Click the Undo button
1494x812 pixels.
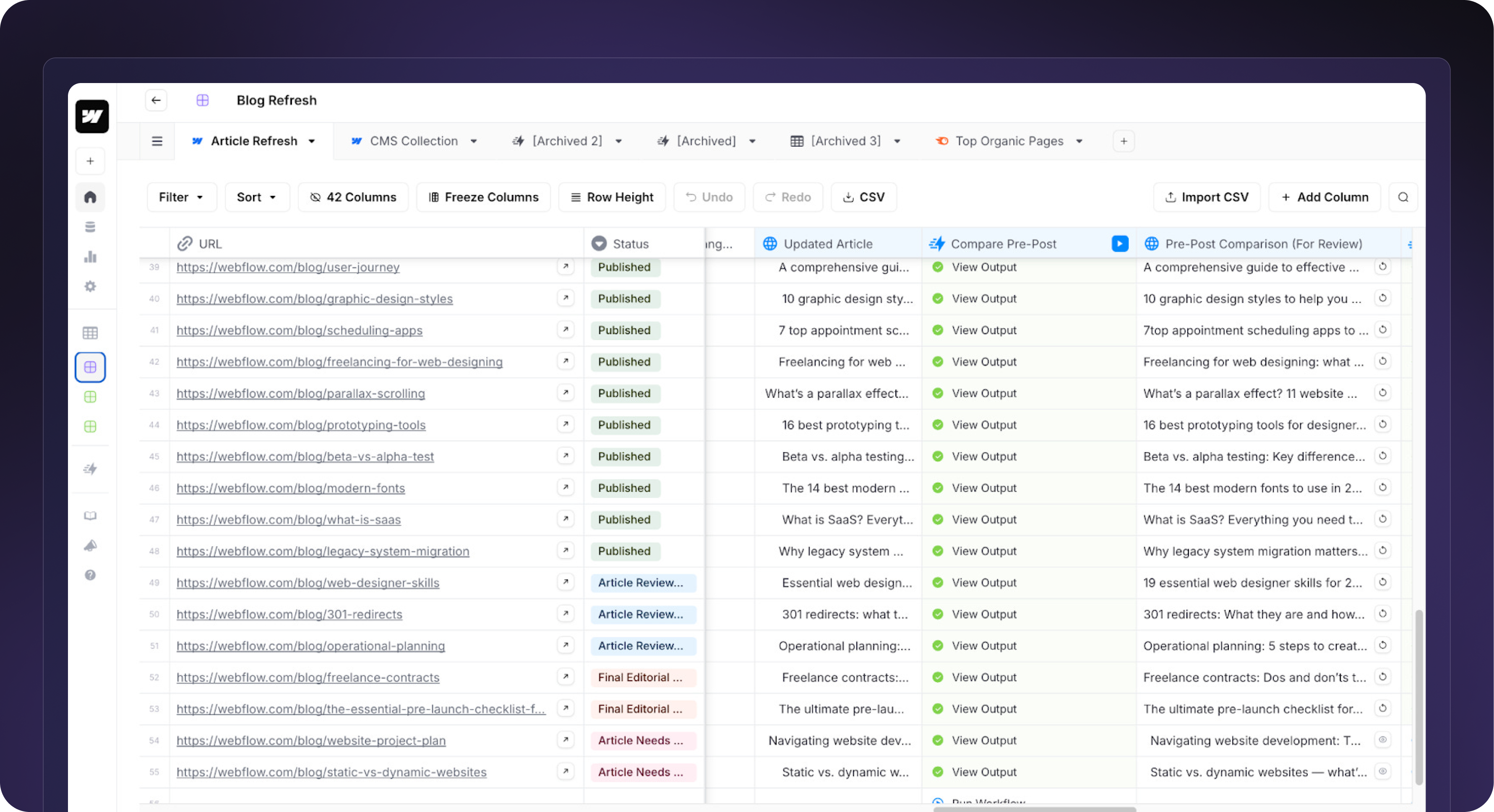pos(709,197)
